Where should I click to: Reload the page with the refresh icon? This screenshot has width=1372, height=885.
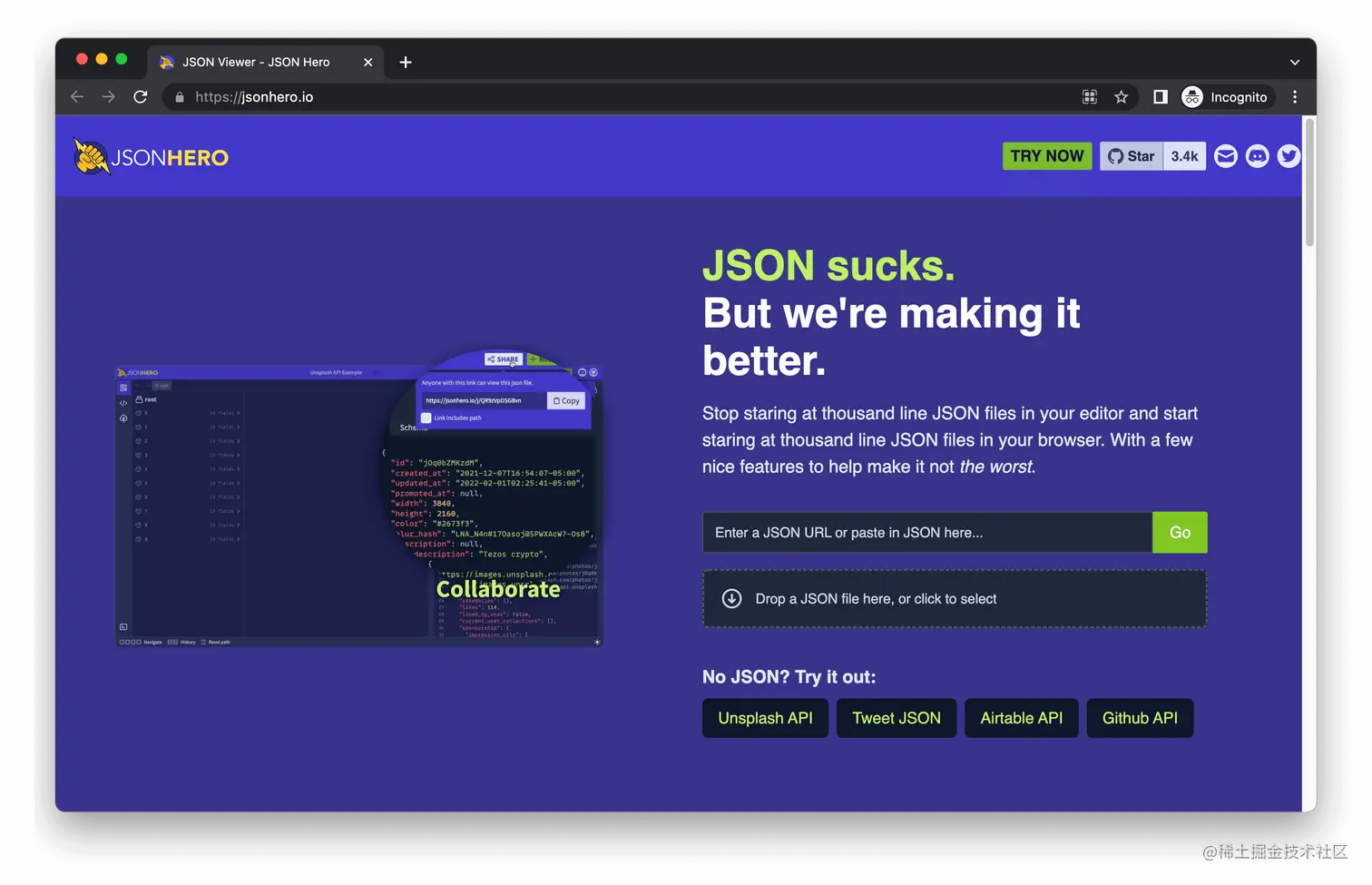click(x=140, y=96)
